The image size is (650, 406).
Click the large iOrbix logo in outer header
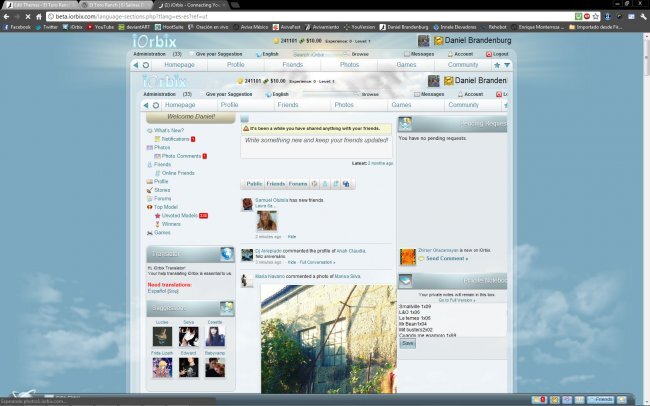click(x=155, y=41)
